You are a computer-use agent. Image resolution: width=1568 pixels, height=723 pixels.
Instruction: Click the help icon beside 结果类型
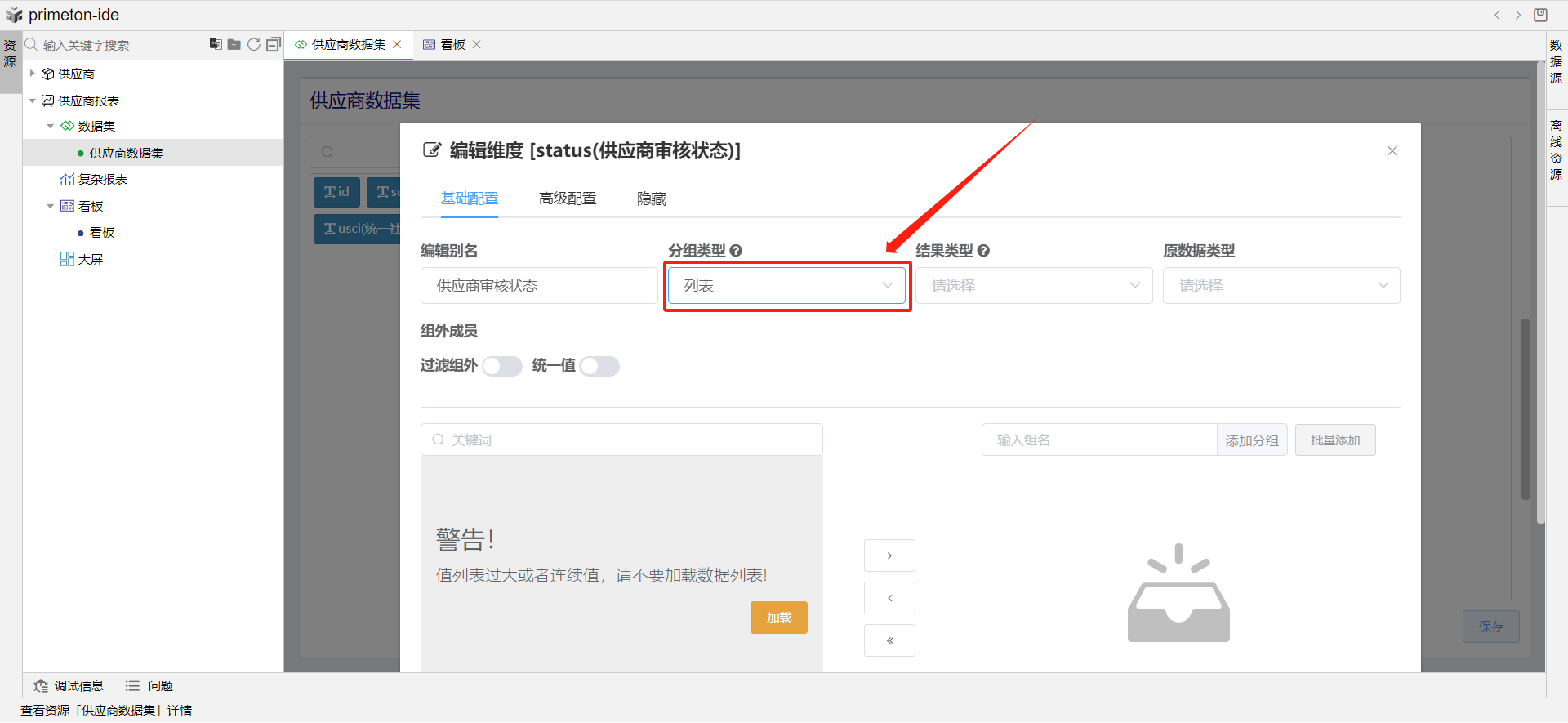983,251
